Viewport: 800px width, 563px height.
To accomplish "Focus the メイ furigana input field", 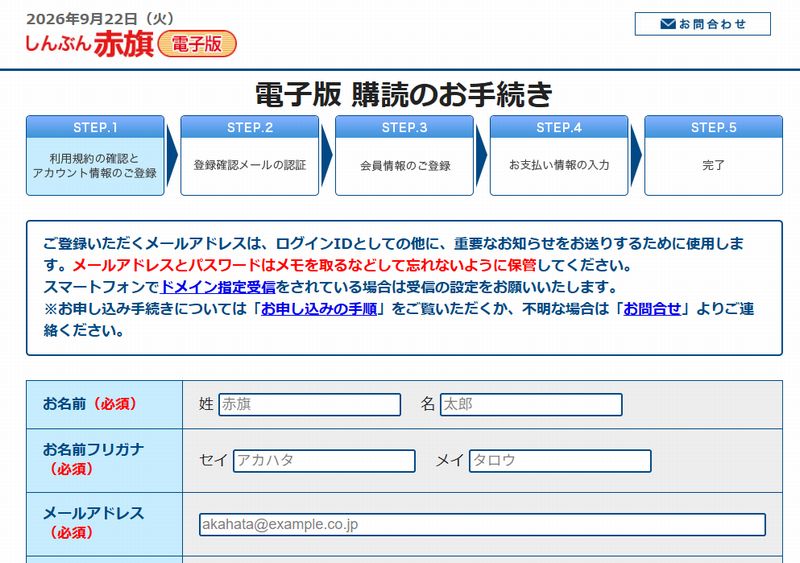I will coord(560,461).
